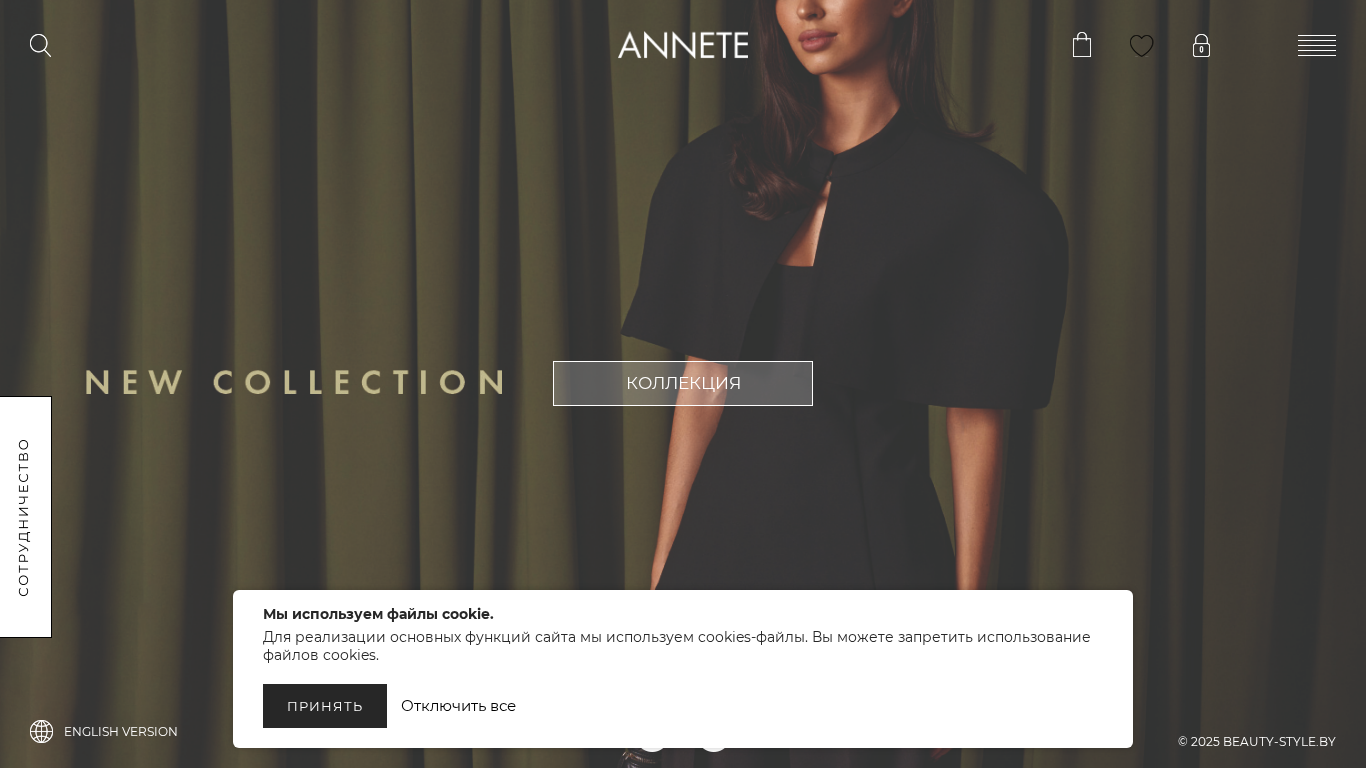Viewport: 1366px width, 768px height.
Task: Select the second partially hidden slider dot
Action: point(714,750)
